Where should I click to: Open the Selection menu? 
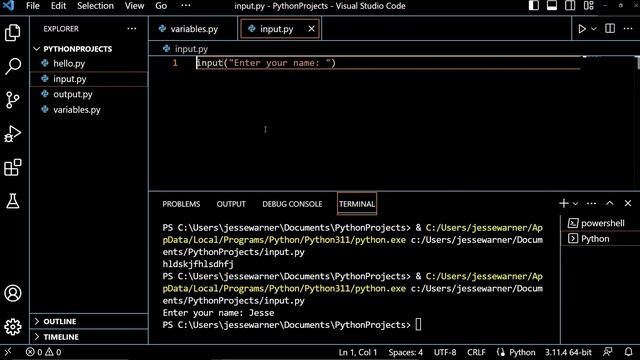96,6
